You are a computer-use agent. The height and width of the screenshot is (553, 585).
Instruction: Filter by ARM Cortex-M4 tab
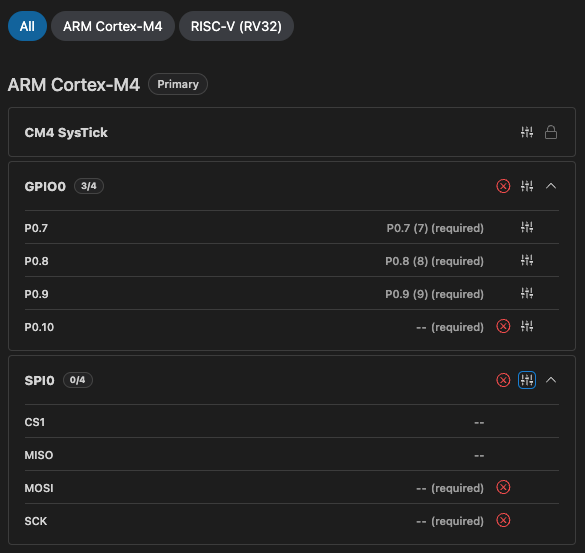tap(113, 26)
